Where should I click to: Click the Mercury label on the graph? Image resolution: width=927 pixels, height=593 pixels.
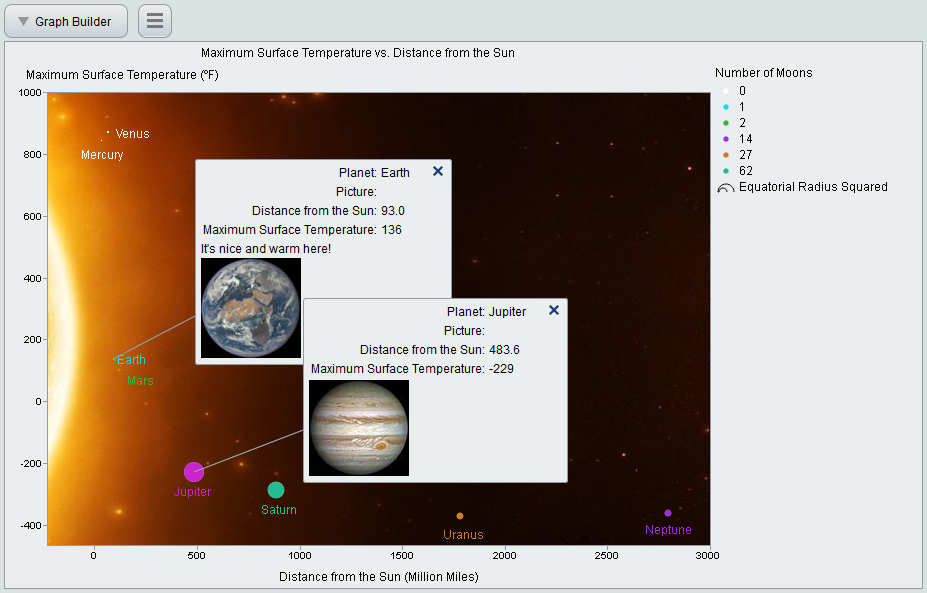102,155
